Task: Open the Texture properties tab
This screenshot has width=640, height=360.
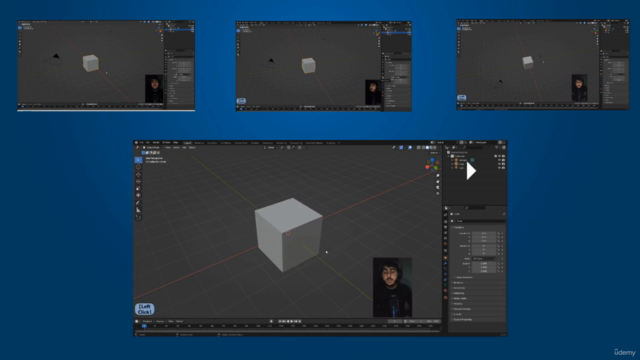Action: pyautogui.click(x=446, y=298)
